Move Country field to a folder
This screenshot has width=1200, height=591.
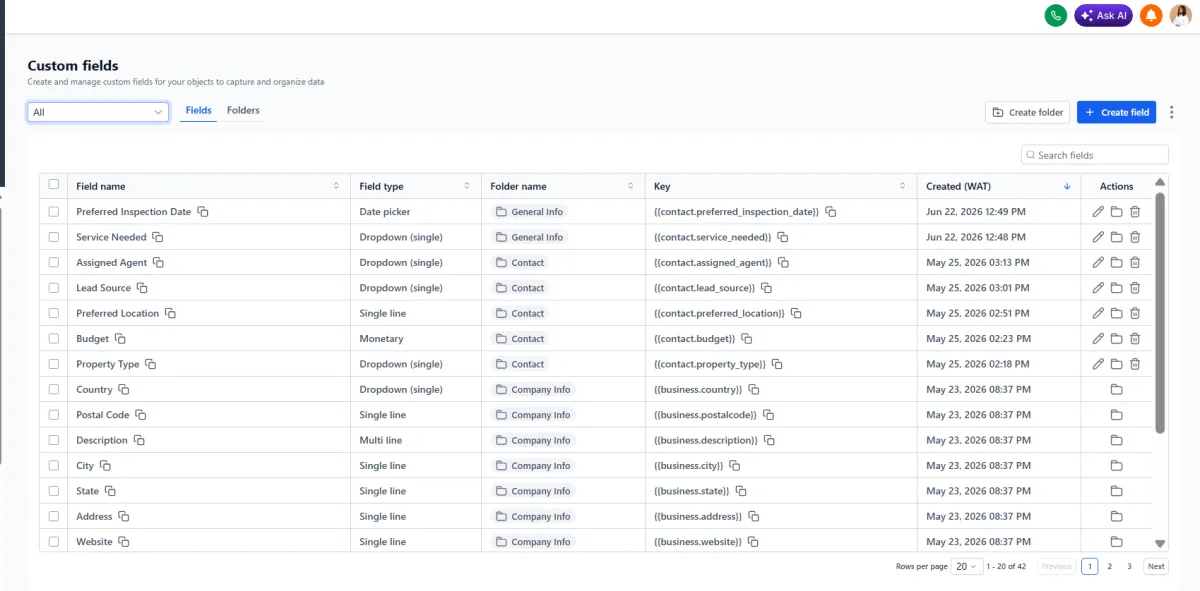click(1117, 390)
